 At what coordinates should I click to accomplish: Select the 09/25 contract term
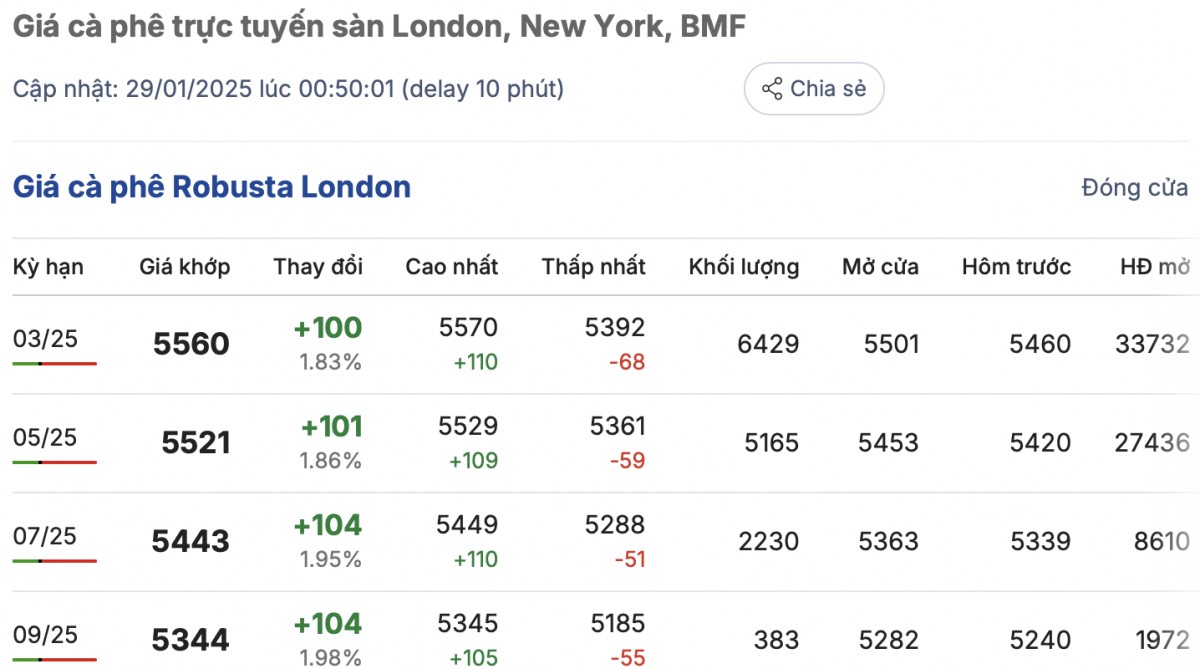point(45,634)
